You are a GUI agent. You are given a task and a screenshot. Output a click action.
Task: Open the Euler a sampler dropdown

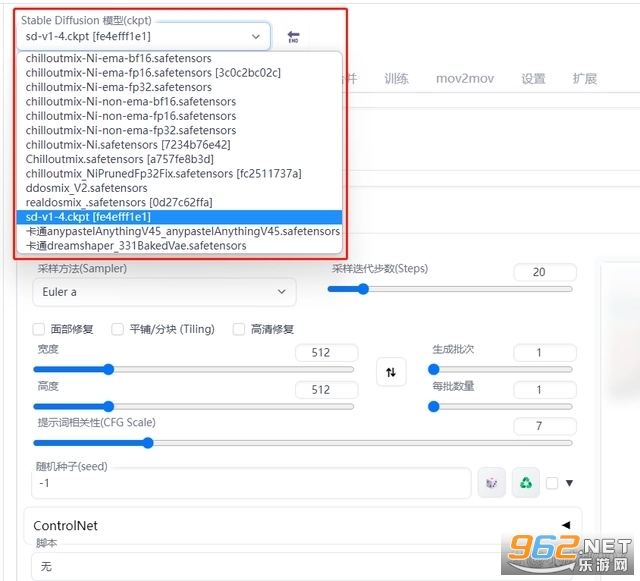coord(164,292)
